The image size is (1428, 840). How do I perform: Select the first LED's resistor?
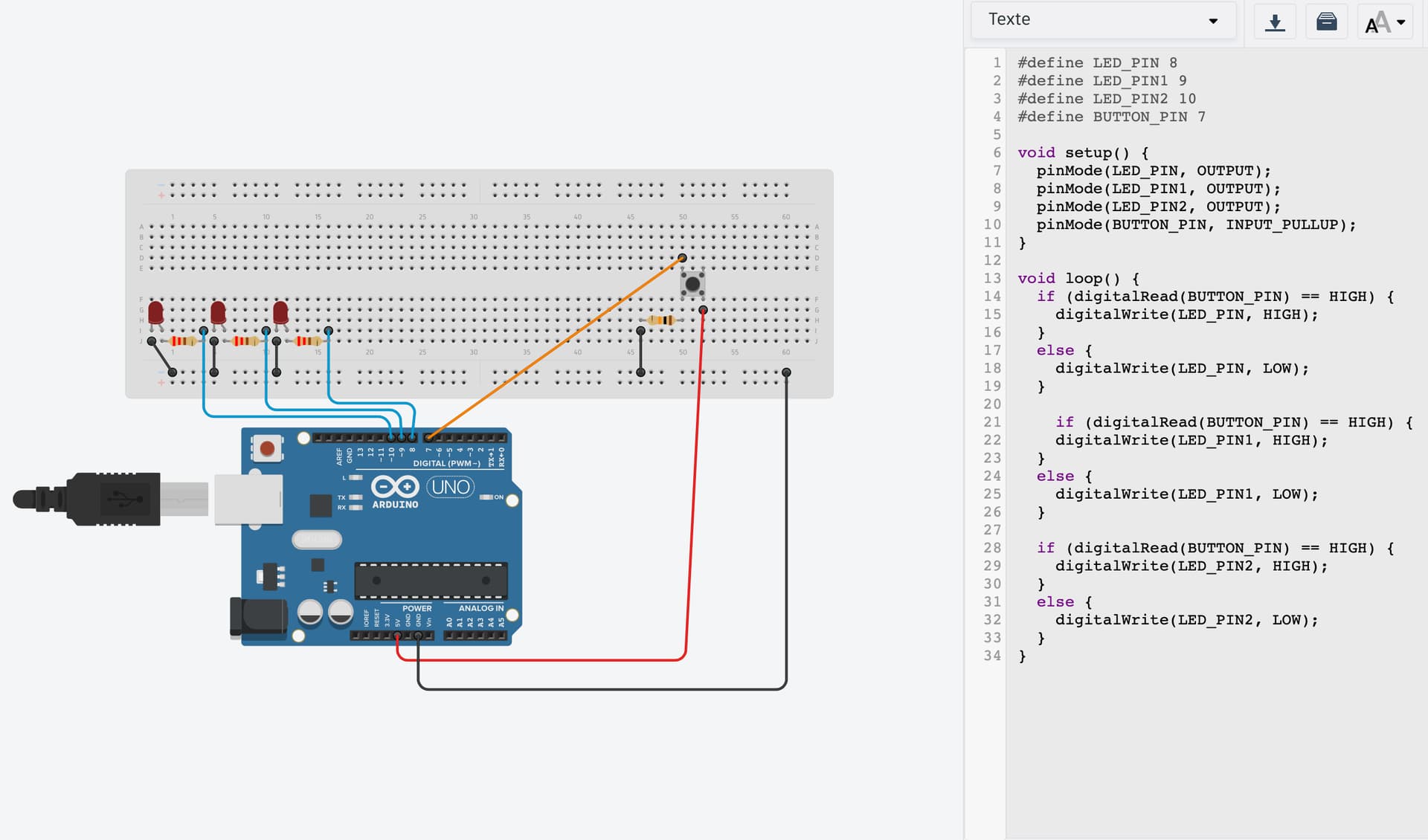pos(182,341)
